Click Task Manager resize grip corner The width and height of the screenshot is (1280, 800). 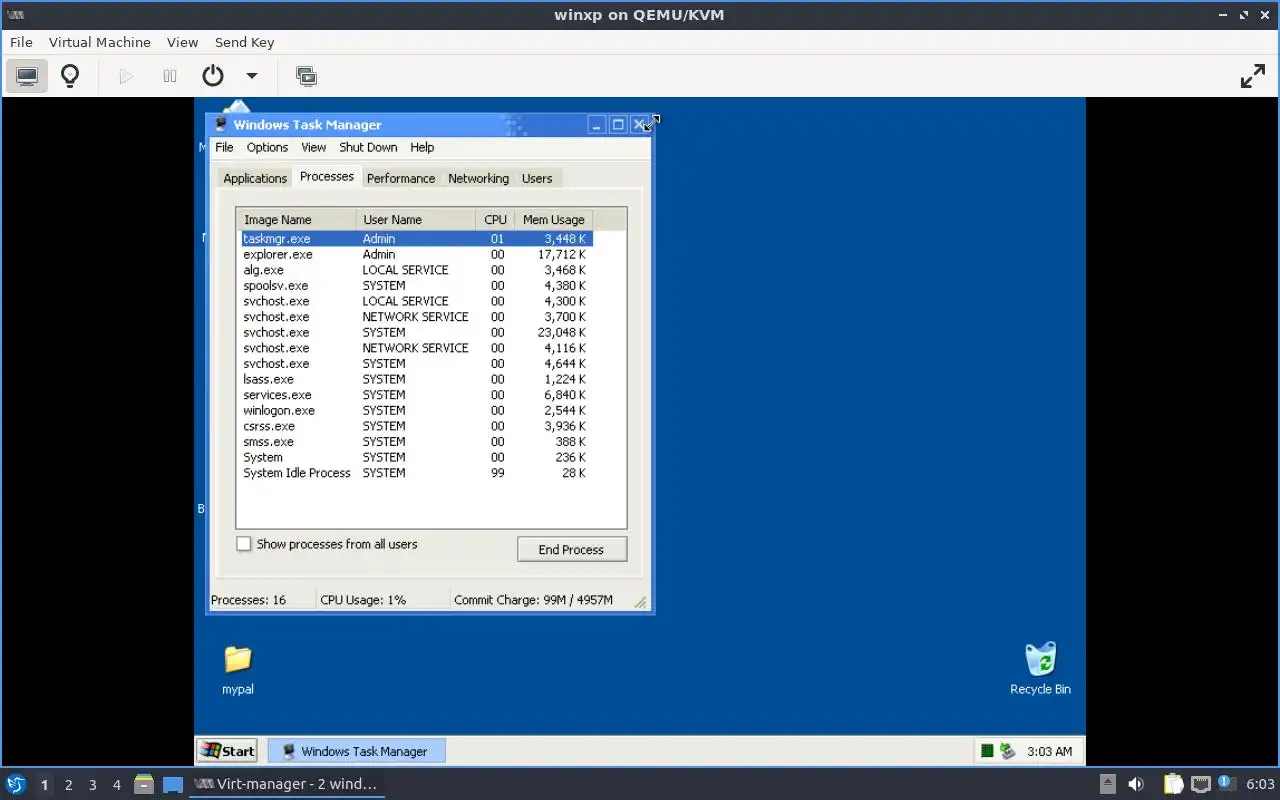point(641,602)
